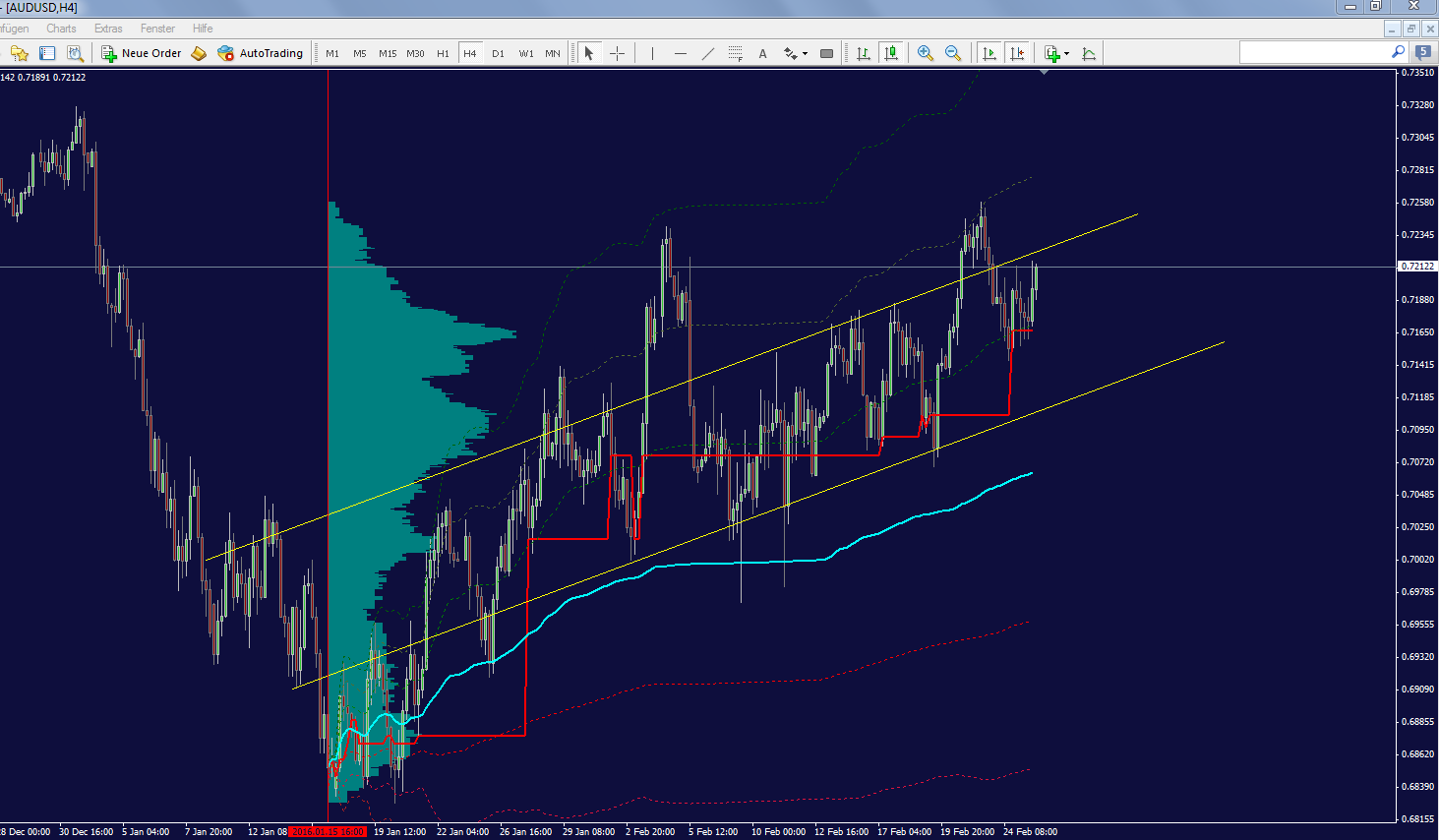Click the [AUDUSD,H4] window title

(x=41, y=8)
